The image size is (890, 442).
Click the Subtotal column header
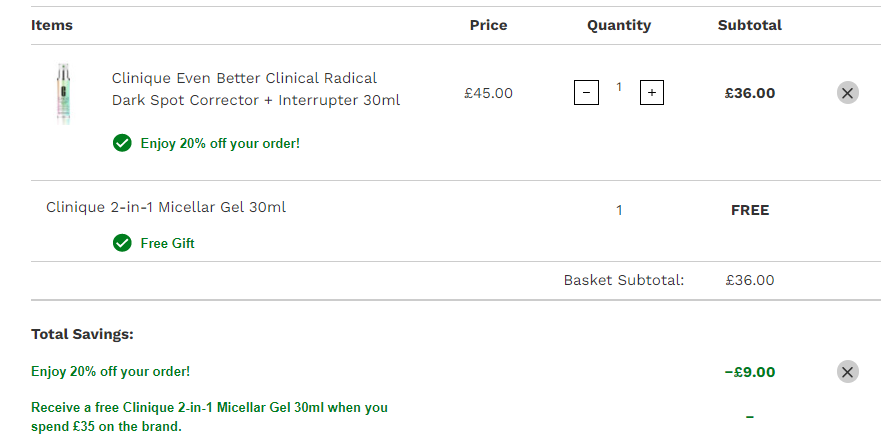[x=749, y=25]
